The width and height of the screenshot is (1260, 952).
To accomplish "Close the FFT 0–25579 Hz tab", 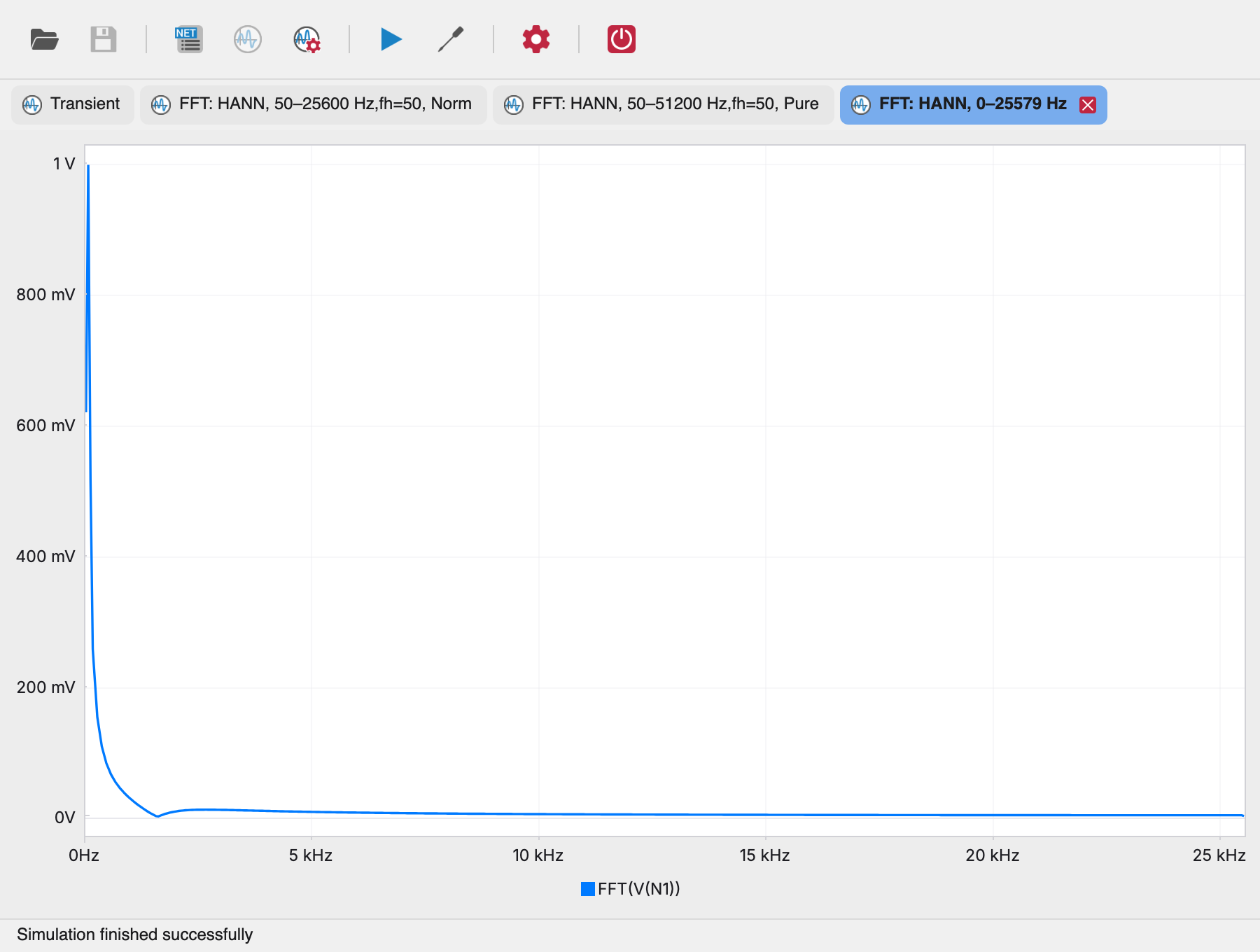I will click(1088, 105).
